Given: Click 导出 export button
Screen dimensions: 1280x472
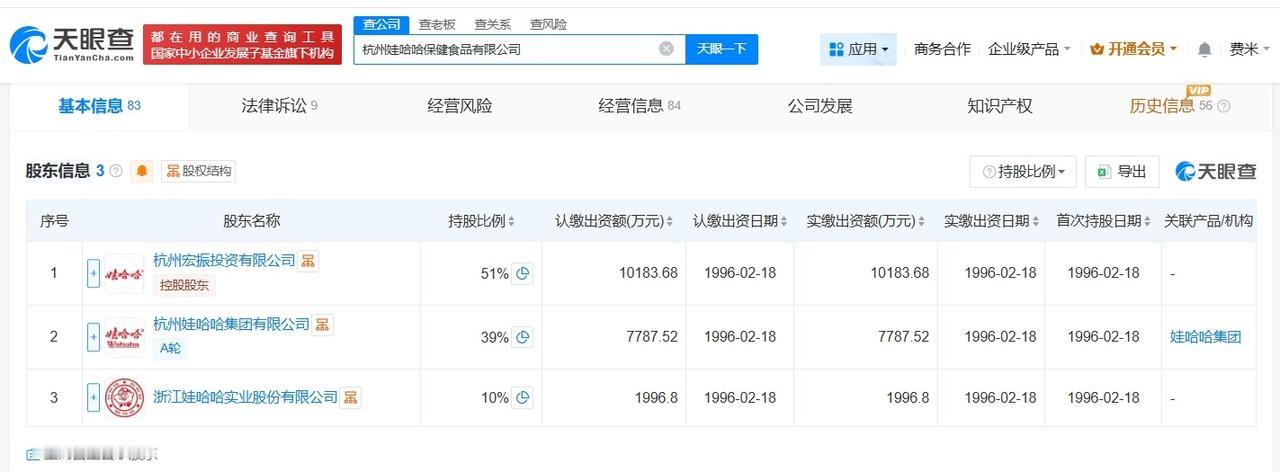Looking at the screenshot, I should click(1122, 172).
